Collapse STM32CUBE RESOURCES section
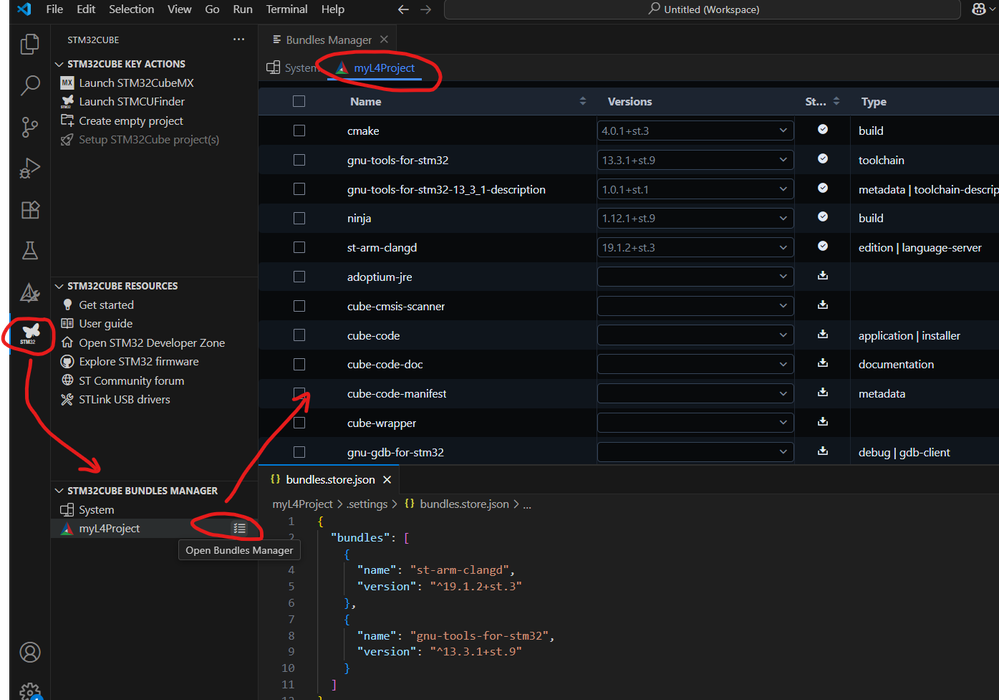The height and width of the screenshot is (700, 999). [59, 286]
